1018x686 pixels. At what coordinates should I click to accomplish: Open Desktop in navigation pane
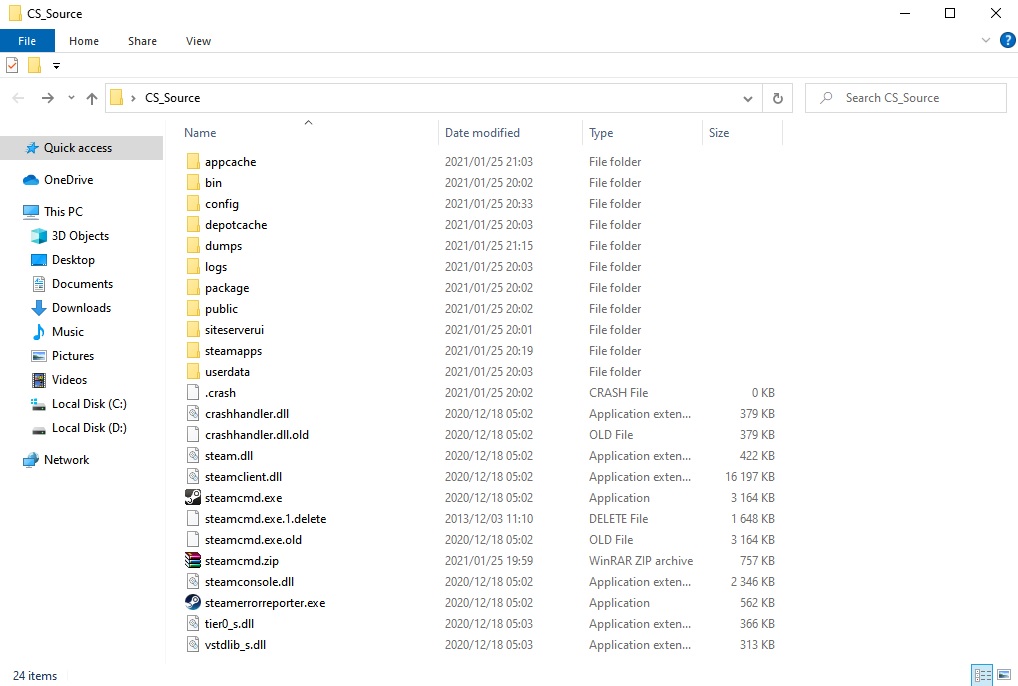[73, 260]
